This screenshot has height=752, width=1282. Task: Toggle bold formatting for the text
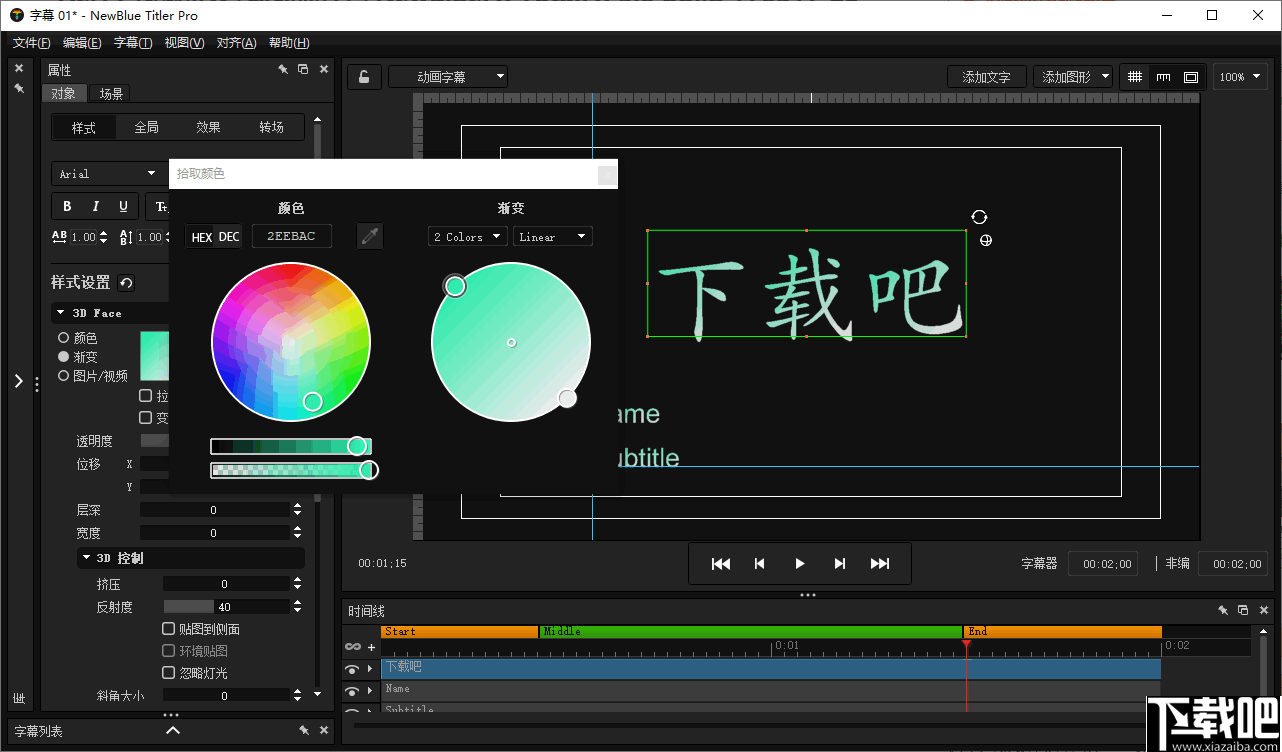tap(65, 206)
